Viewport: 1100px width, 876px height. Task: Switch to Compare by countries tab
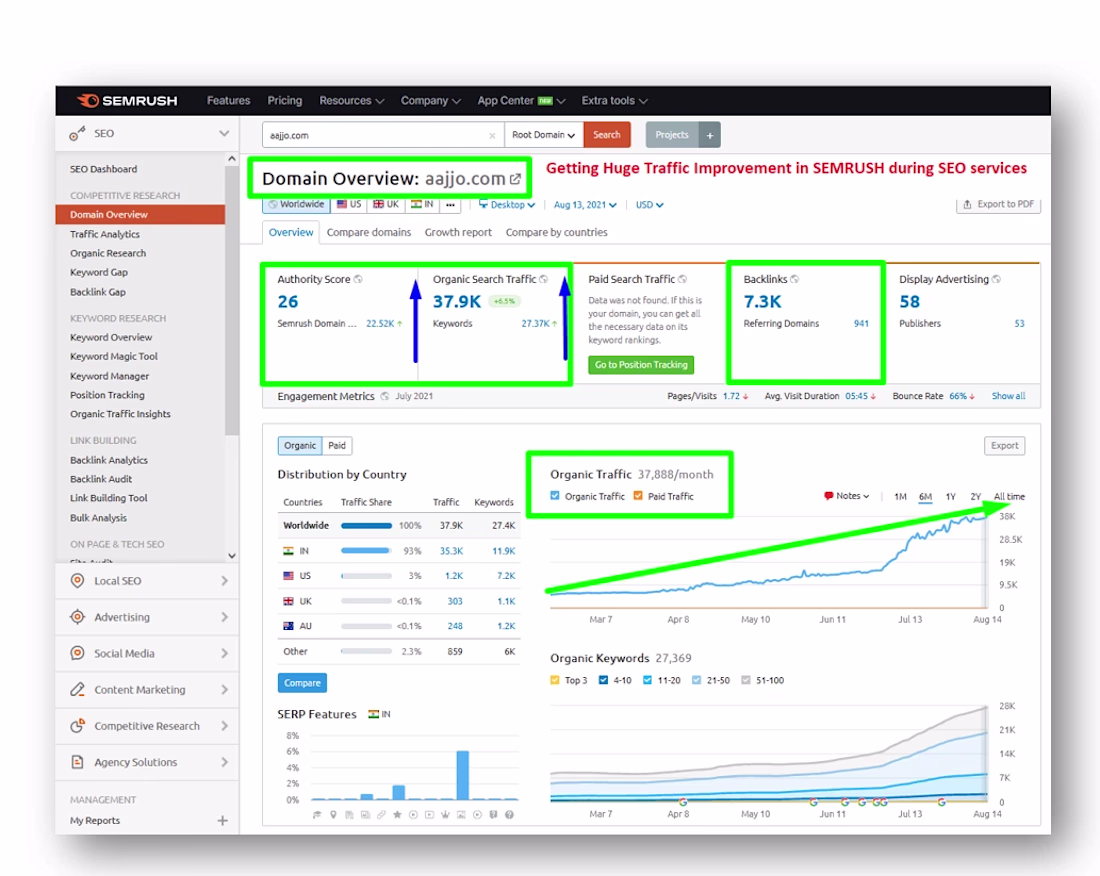(x=556, y=232)
